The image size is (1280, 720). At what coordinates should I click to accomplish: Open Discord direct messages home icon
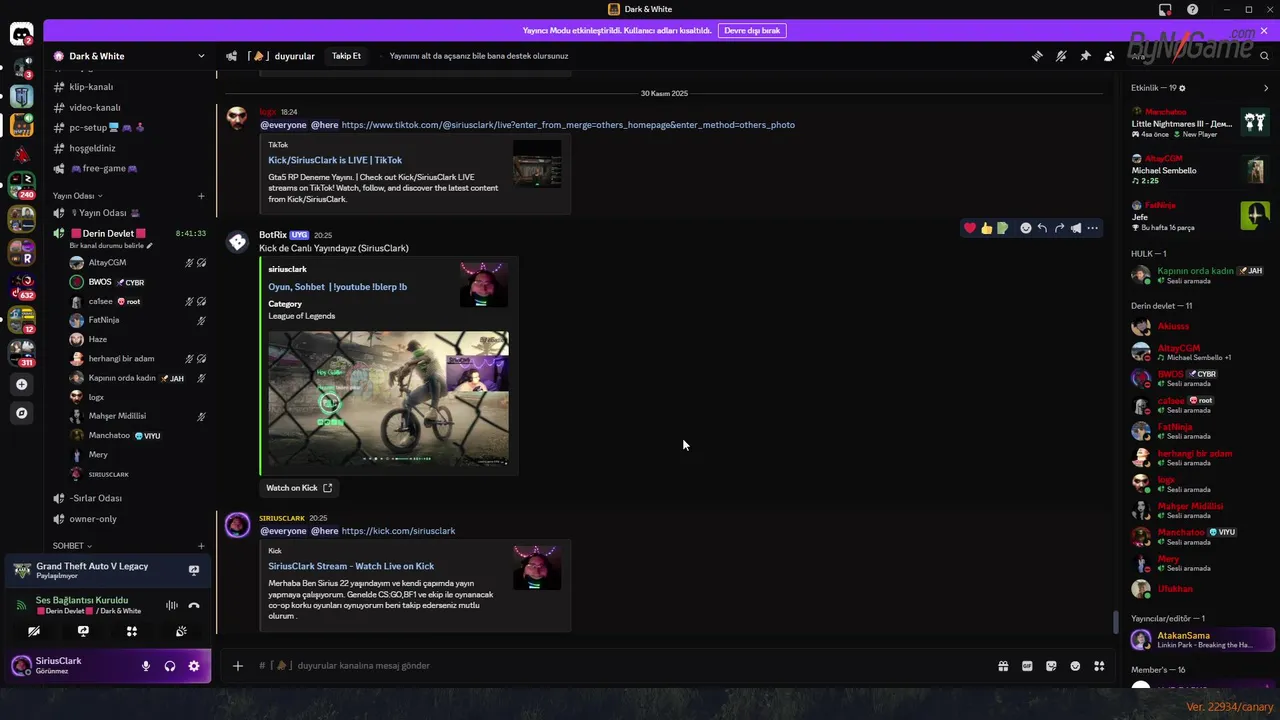coord(21,35)
